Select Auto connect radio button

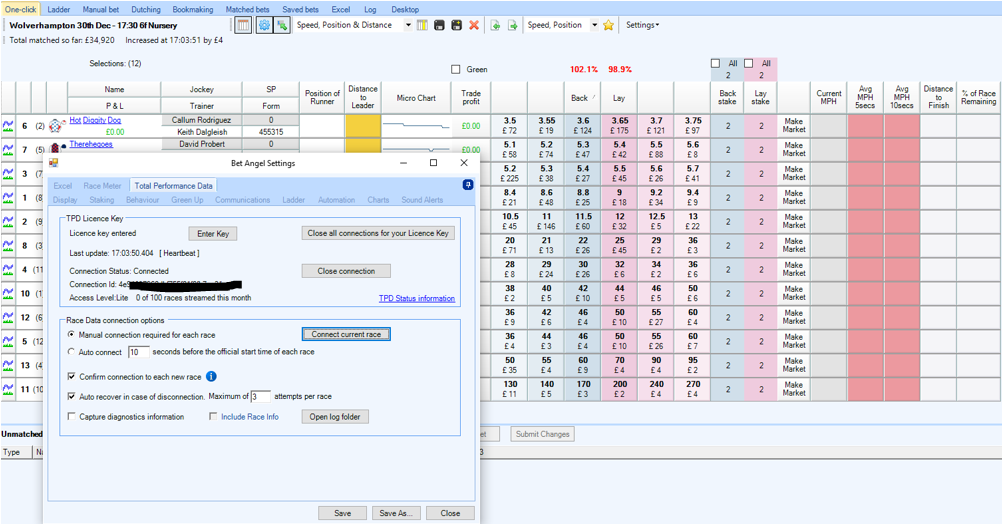(70, 352)
